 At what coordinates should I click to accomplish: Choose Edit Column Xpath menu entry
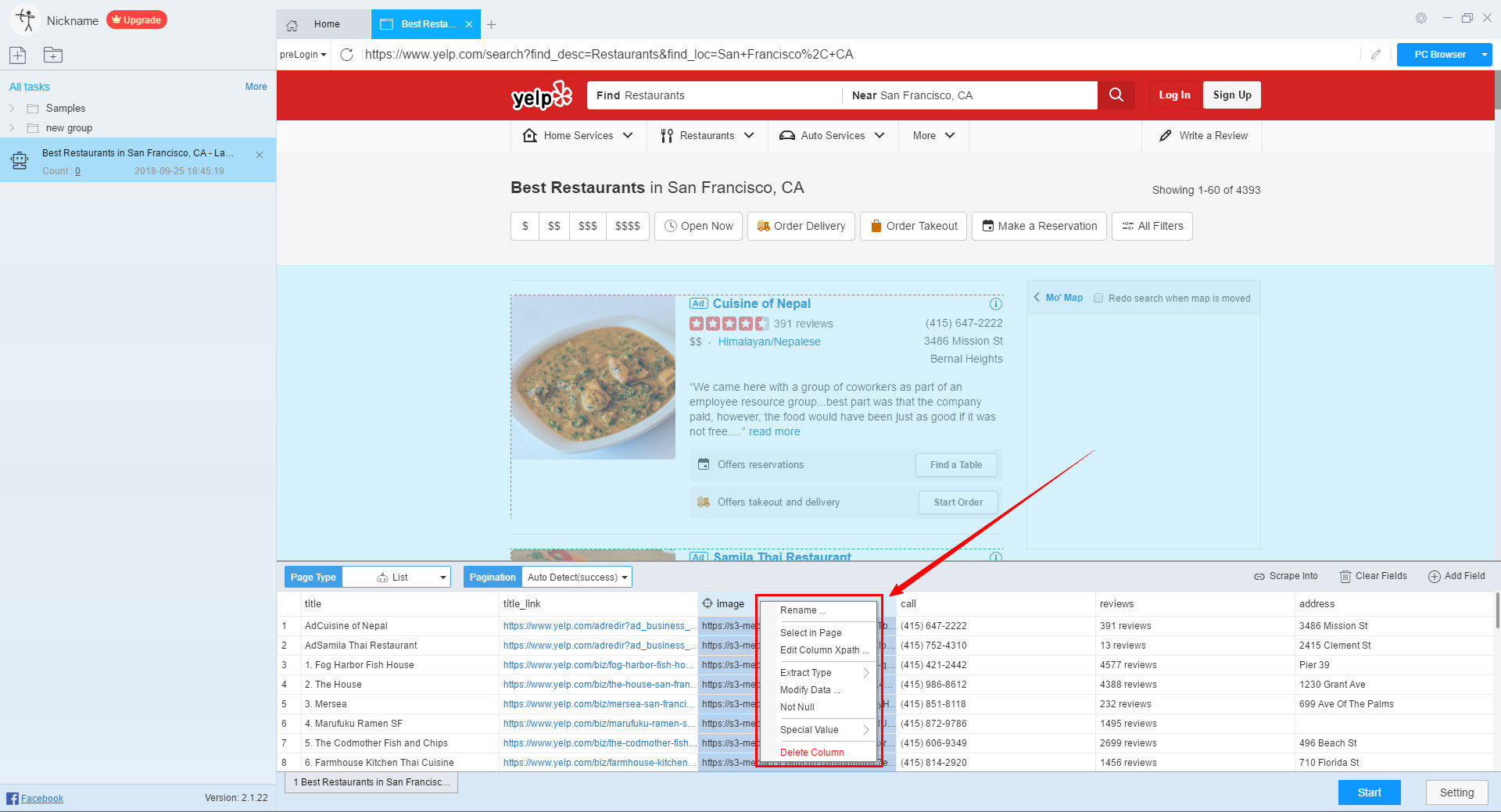[x=818, y=650]
